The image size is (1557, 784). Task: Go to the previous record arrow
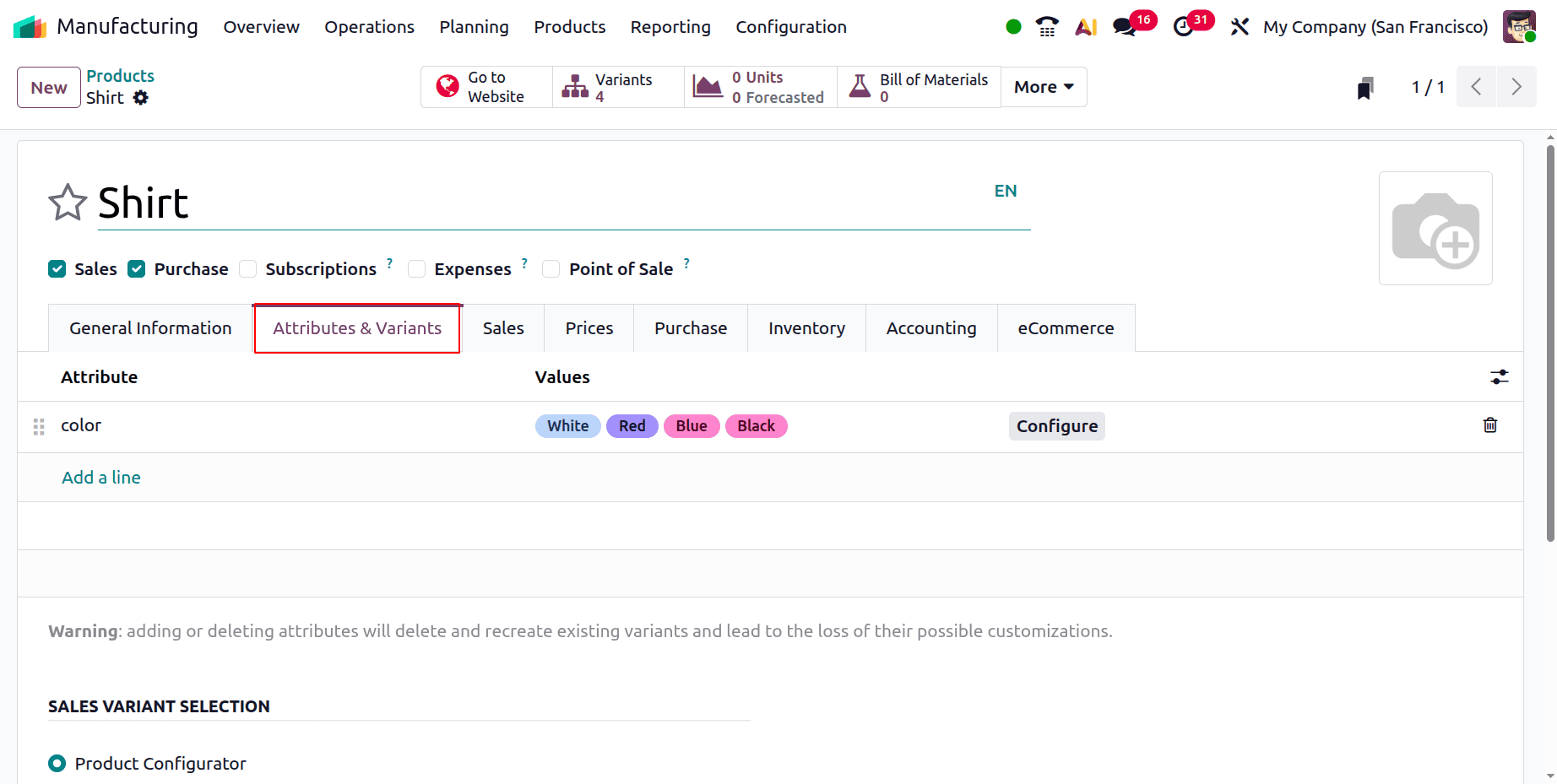pyautogui.click(x=1477, y=87)
